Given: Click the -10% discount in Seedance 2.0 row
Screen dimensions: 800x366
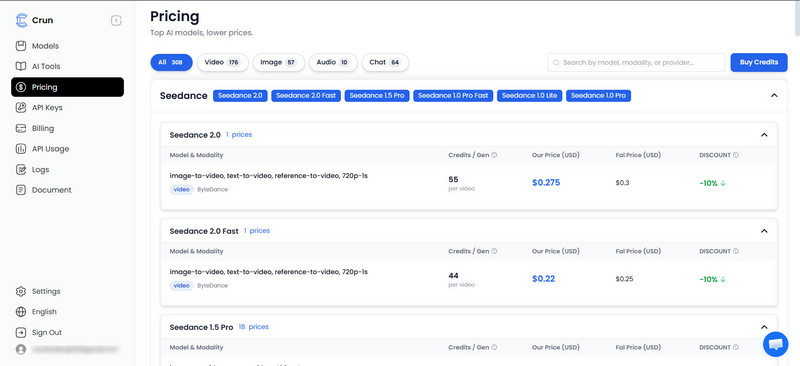Looking at the screenshot, I should coord(712,183).
